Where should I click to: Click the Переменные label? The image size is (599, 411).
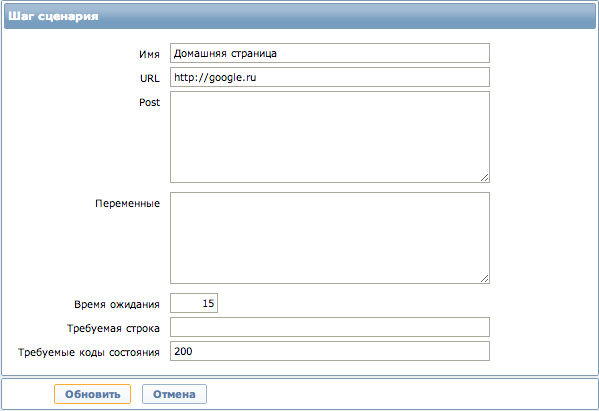click(x=127, y=204)
